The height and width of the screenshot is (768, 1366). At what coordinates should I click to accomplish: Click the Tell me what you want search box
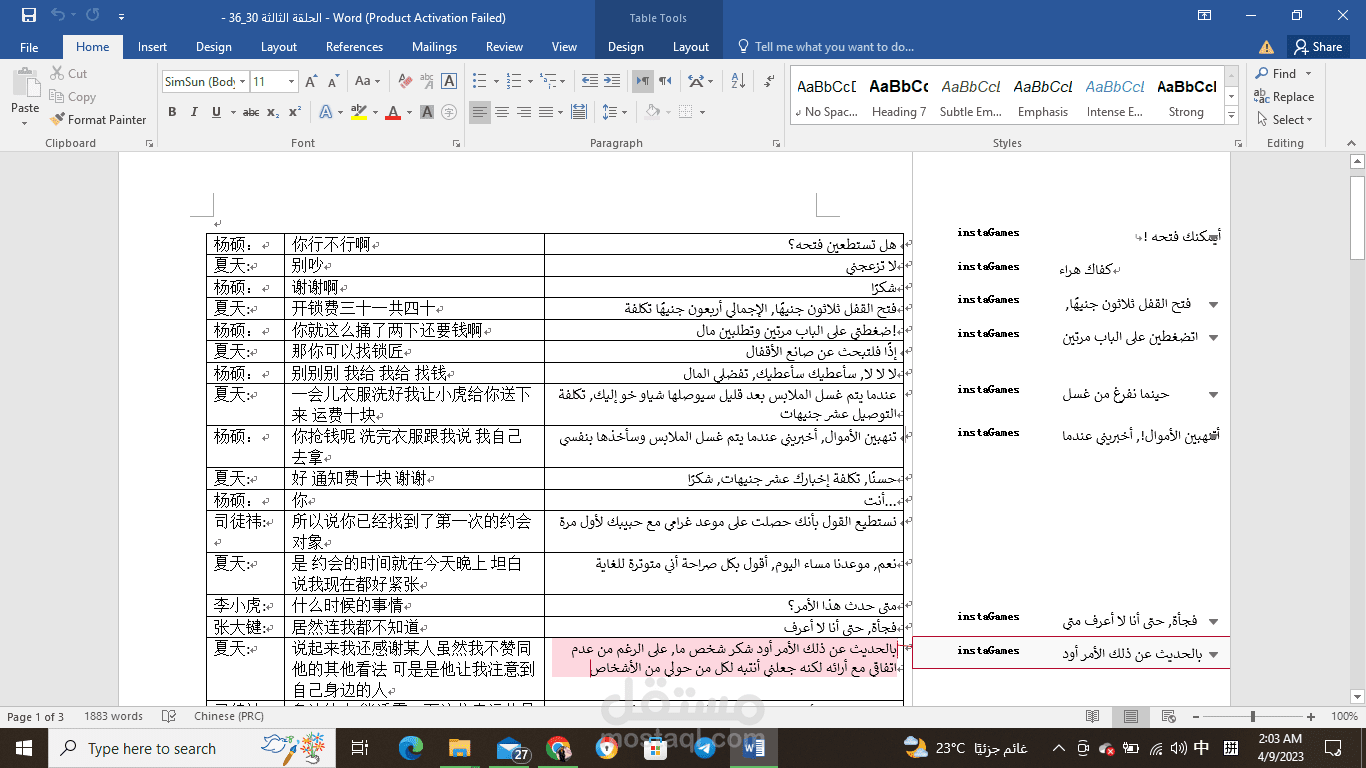click(827, 47)
